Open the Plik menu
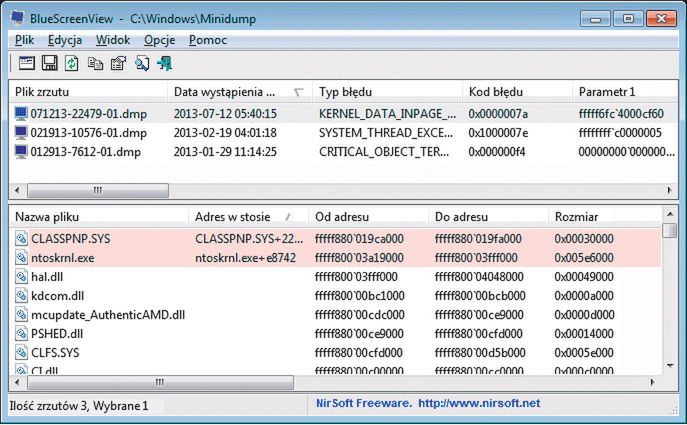 coord(25,40)
